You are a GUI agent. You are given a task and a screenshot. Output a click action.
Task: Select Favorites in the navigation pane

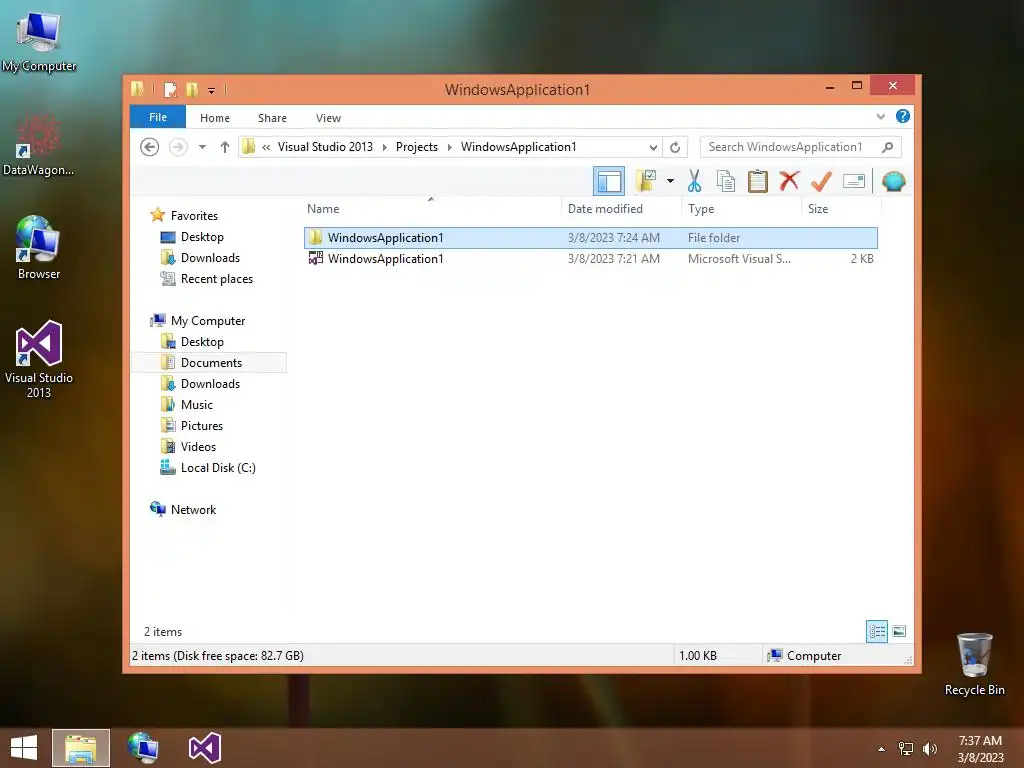[194, 216]
